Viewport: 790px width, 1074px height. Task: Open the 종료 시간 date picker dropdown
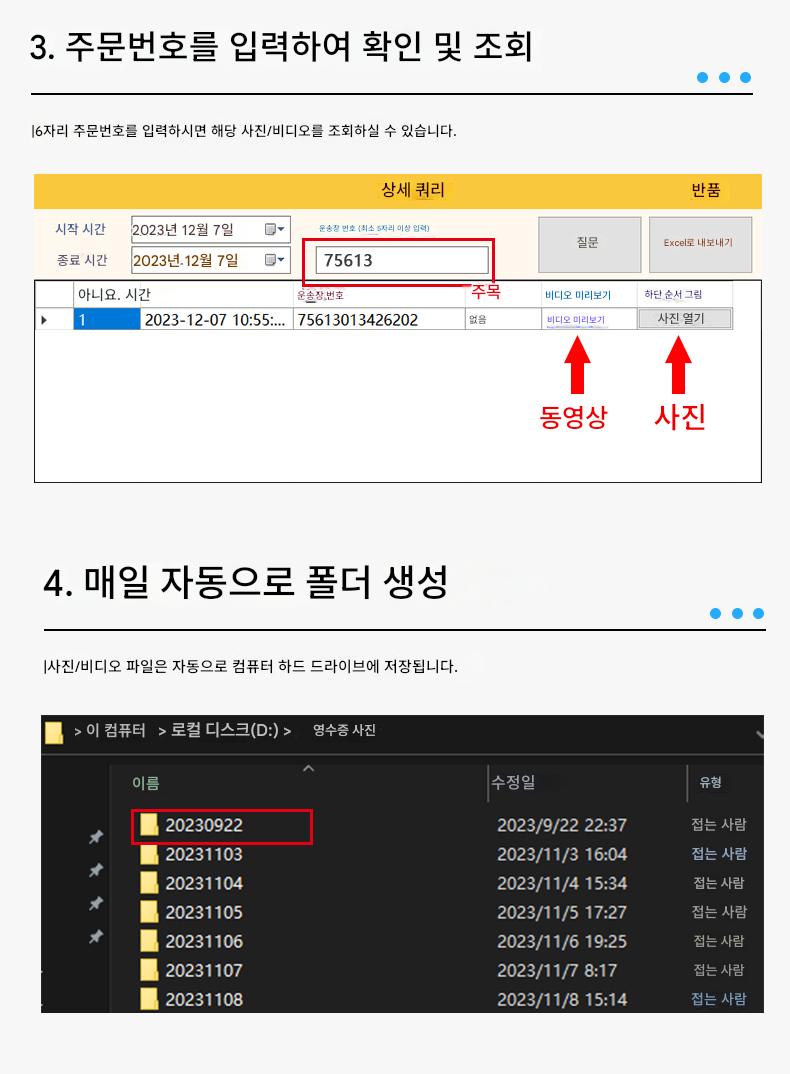(x=275, y=260)
